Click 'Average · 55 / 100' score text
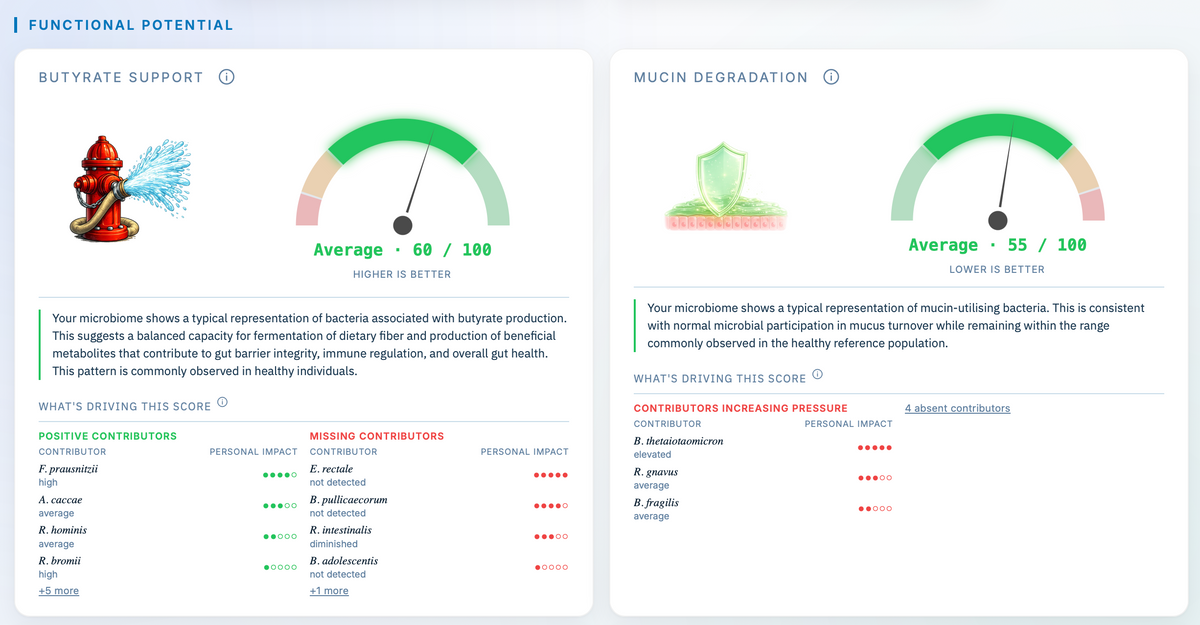Image resolution: width=1200 pixels, height=625 pixels. click(x=998, y=245)
